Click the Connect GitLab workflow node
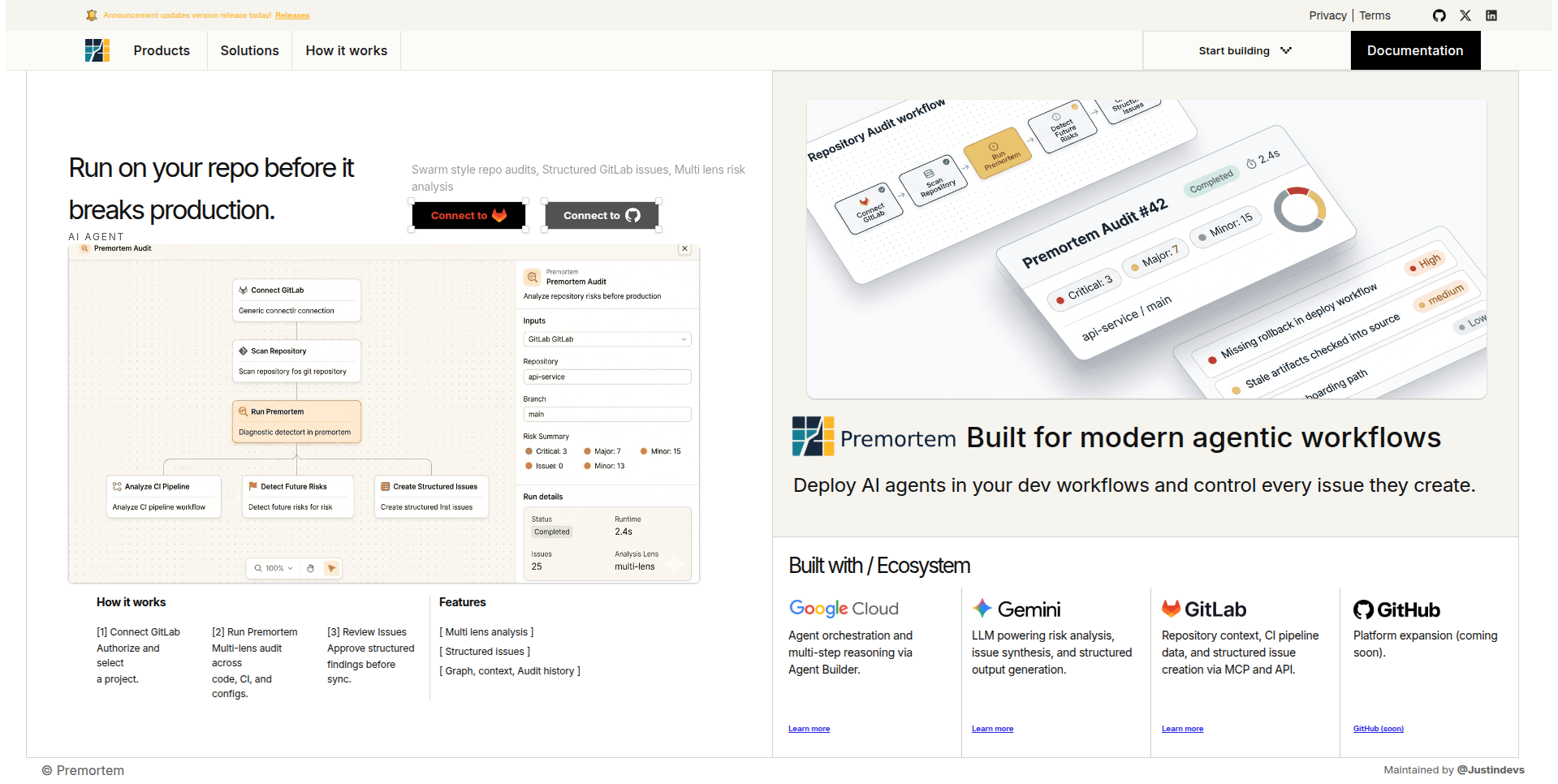This screenshot has height=784, width=1558. click(x=296, y=300)
